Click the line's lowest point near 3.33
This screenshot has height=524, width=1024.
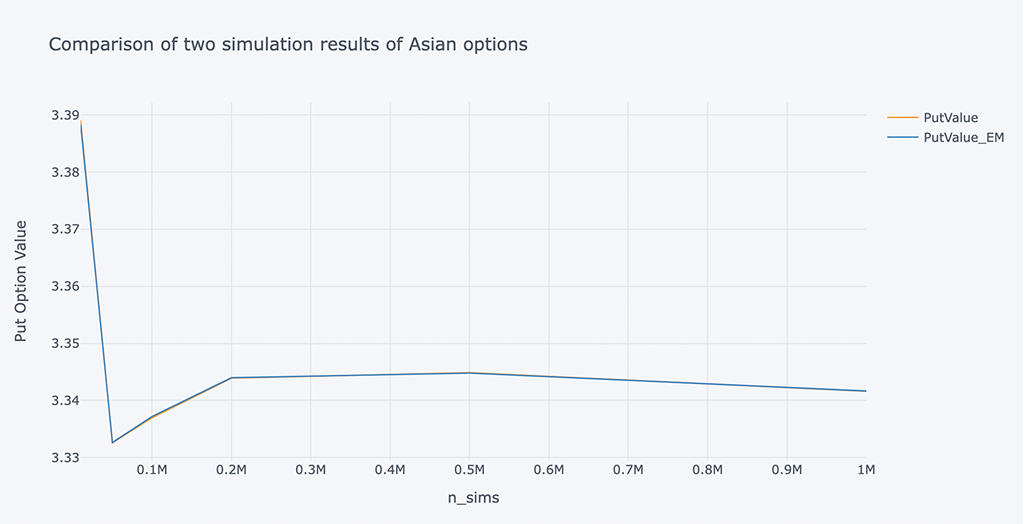(x=112, y=442)
